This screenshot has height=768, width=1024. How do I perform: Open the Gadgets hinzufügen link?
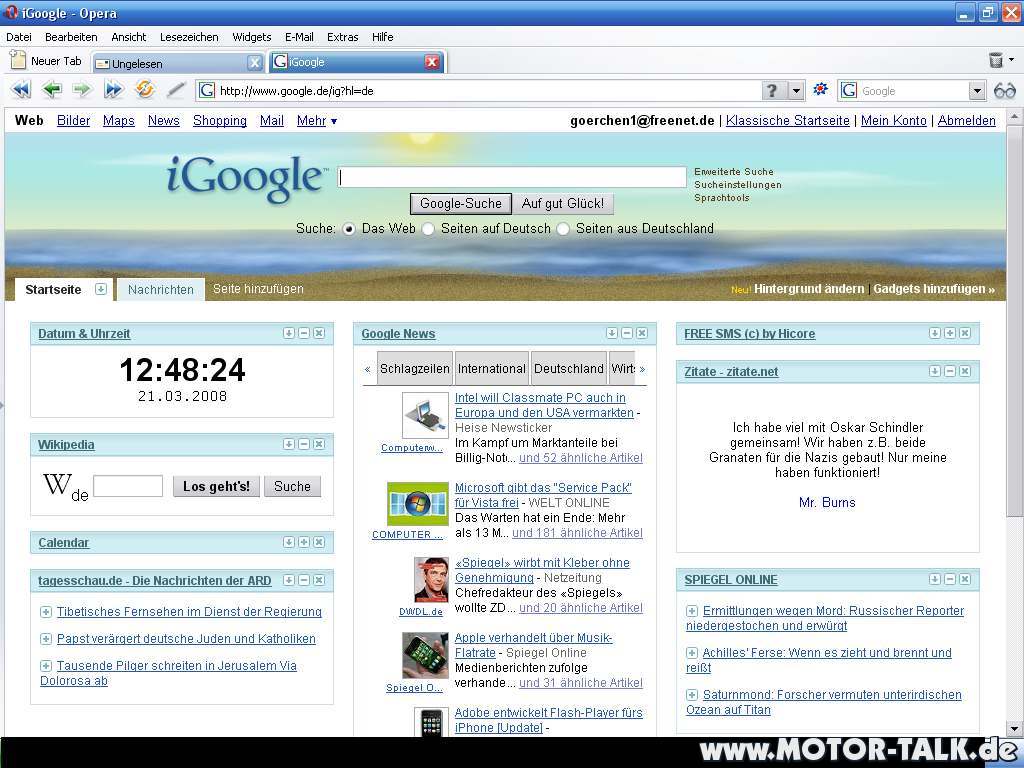tap(934, 289)
